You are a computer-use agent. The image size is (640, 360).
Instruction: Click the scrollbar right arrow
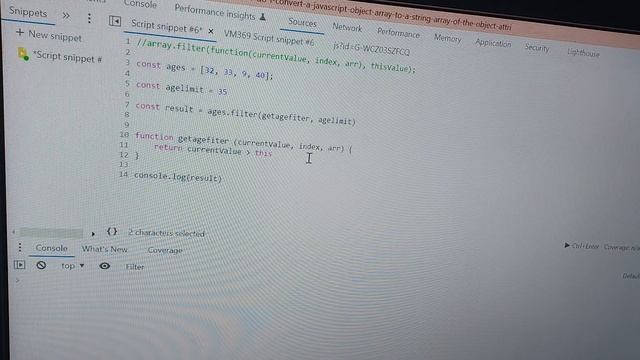(93, 233)
